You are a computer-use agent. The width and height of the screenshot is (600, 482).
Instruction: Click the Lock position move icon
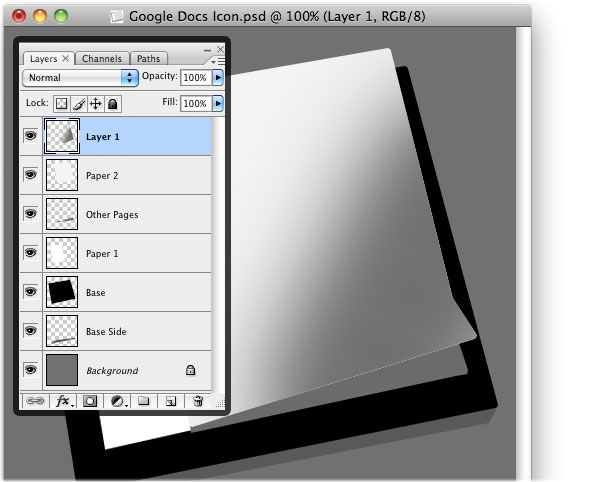(96, 104)
